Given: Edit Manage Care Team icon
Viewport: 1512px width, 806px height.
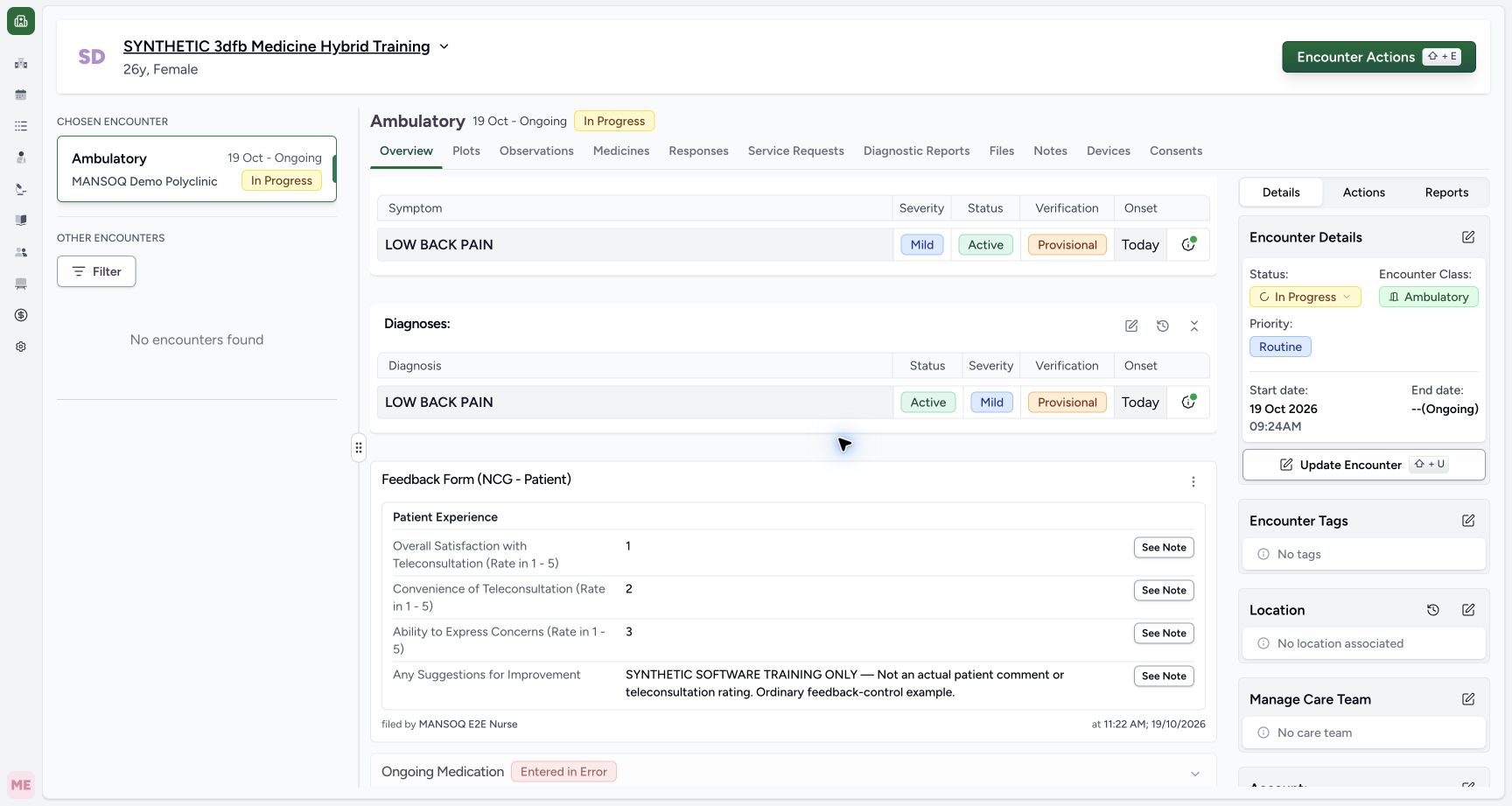Looking at the screenshot, I should tap(1468, 699).
